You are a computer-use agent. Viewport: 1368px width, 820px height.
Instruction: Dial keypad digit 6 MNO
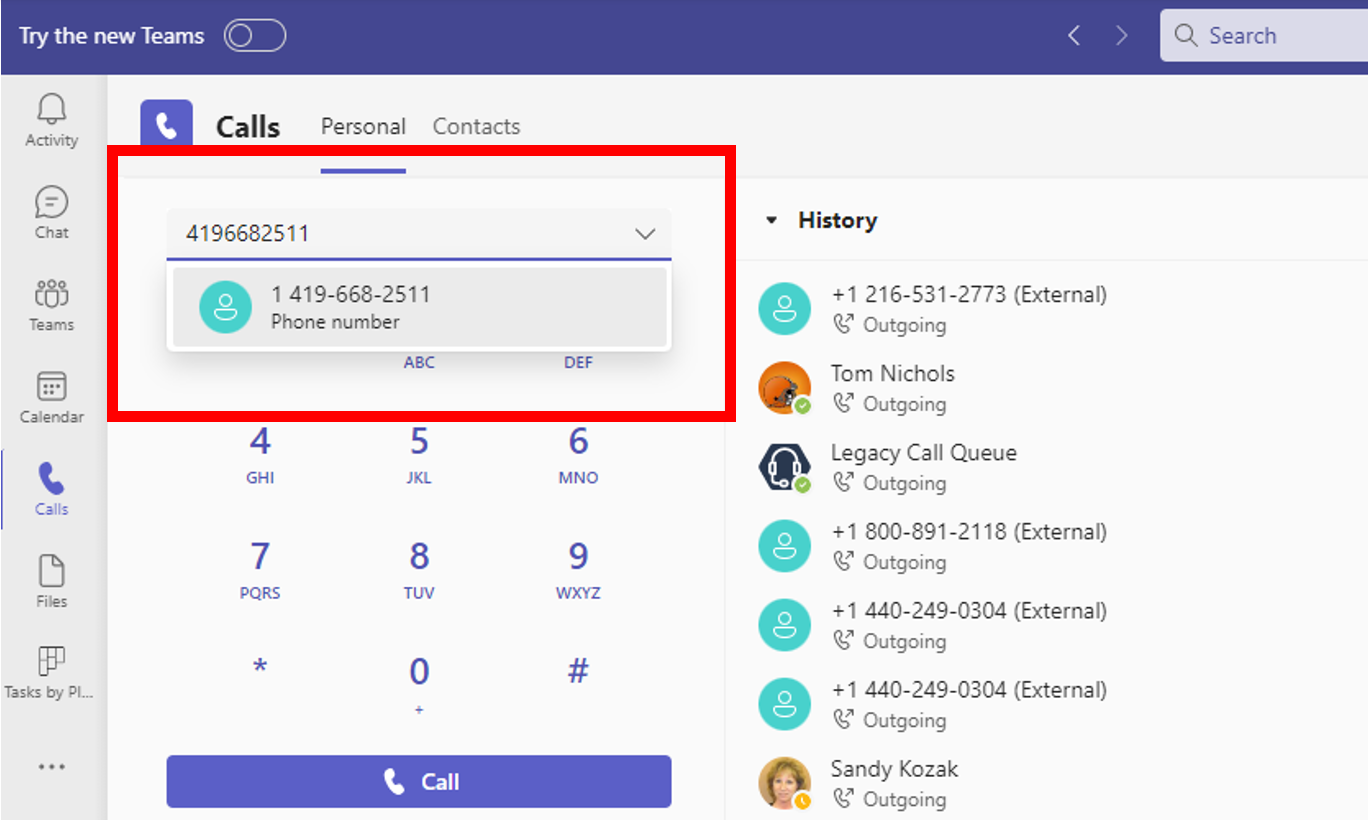click(578, 455)
